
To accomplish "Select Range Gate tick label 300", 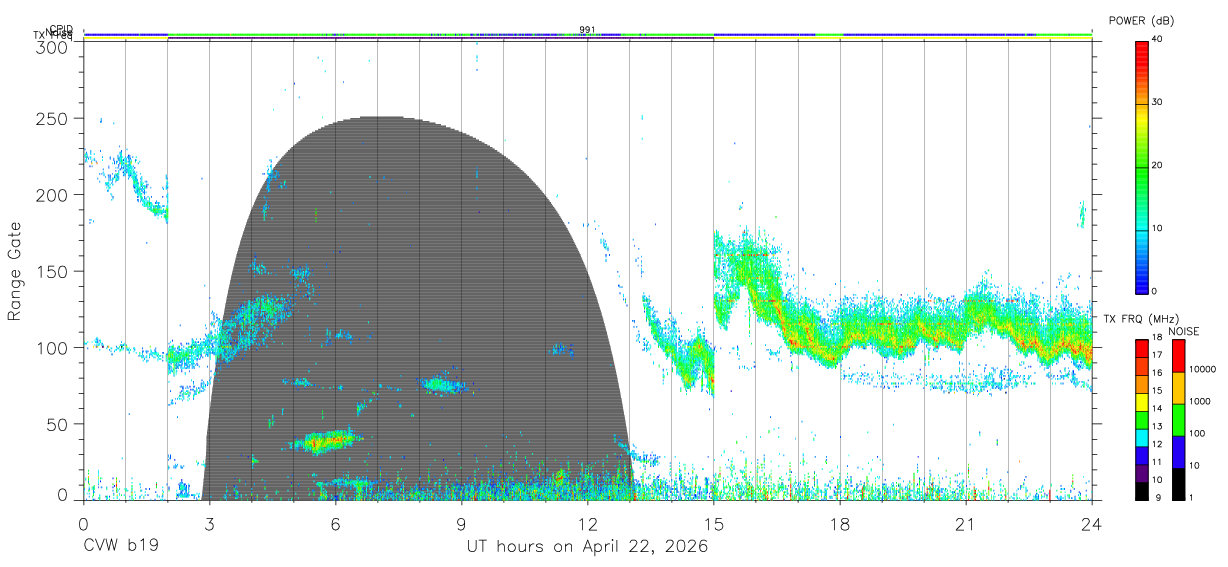I will (x=53, y=46).
